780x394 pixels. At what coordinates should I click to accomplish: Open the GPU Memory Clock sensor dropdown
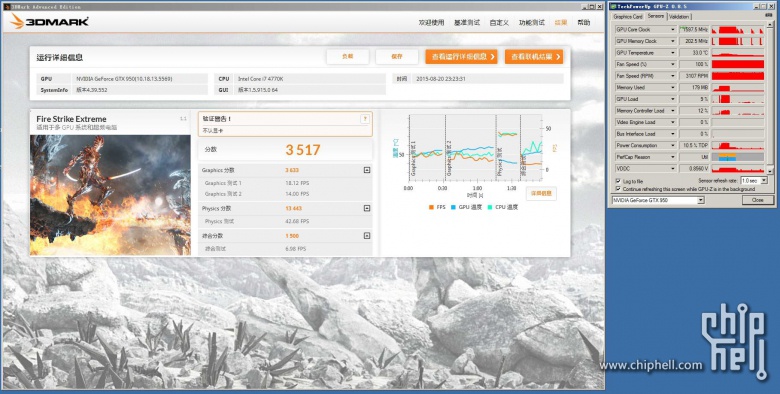[673, 41]
